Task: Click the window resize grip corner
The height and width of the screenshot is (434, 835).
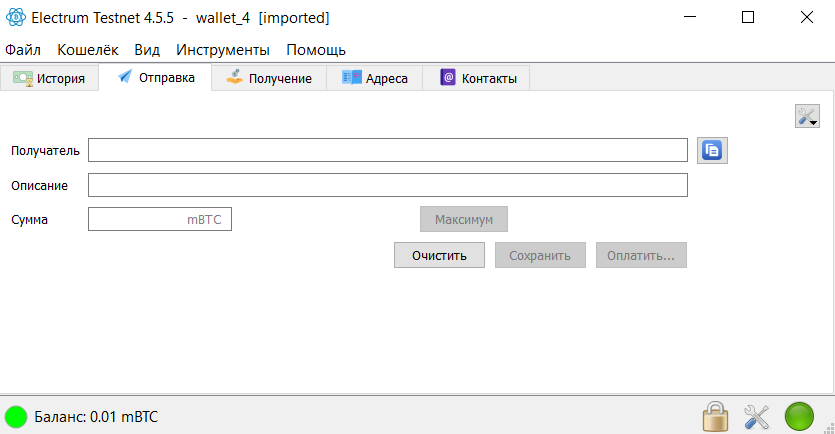Action: coord(829,428)
